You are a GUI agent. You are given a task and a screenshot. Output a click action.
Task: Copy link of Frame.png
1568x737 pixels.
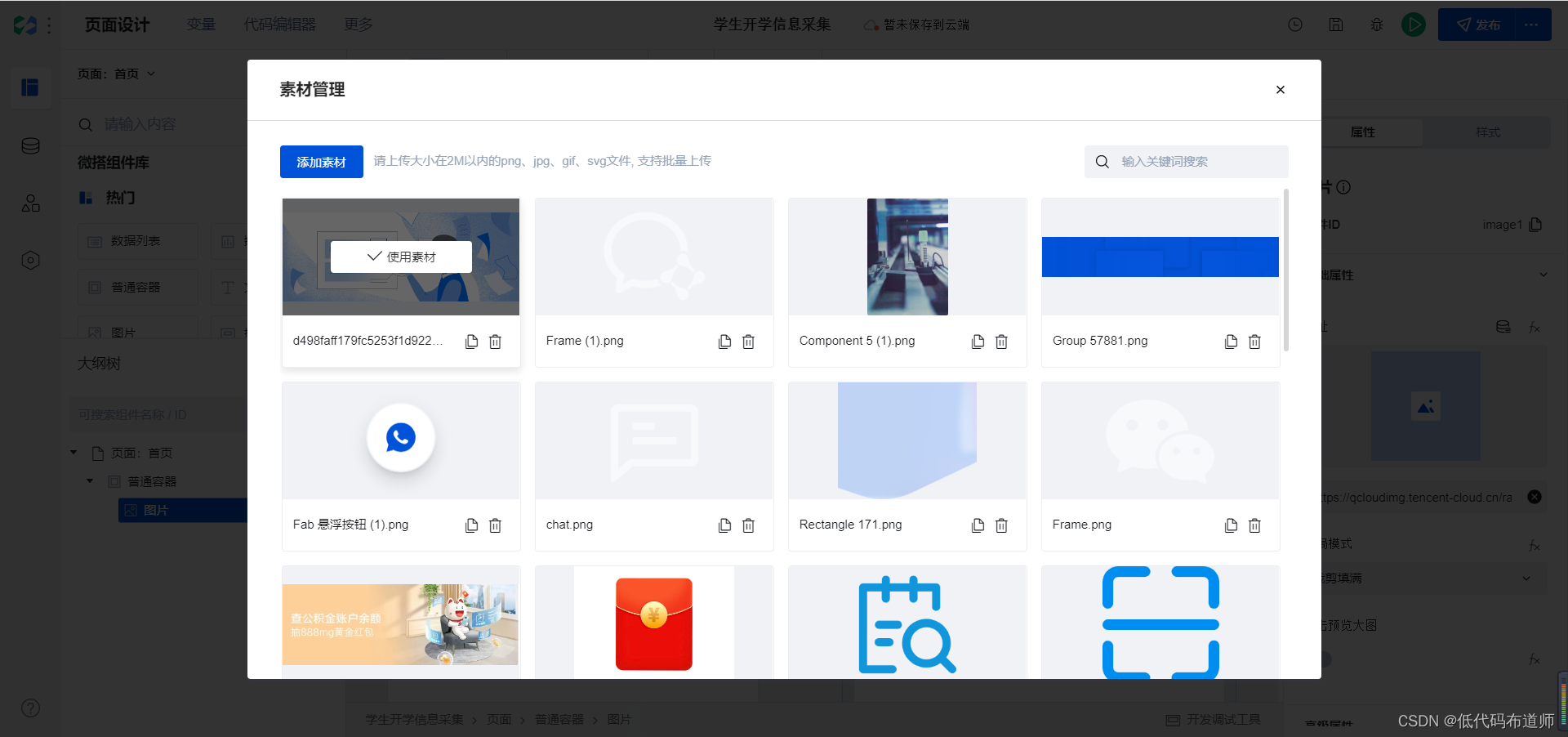[1231, 525]
